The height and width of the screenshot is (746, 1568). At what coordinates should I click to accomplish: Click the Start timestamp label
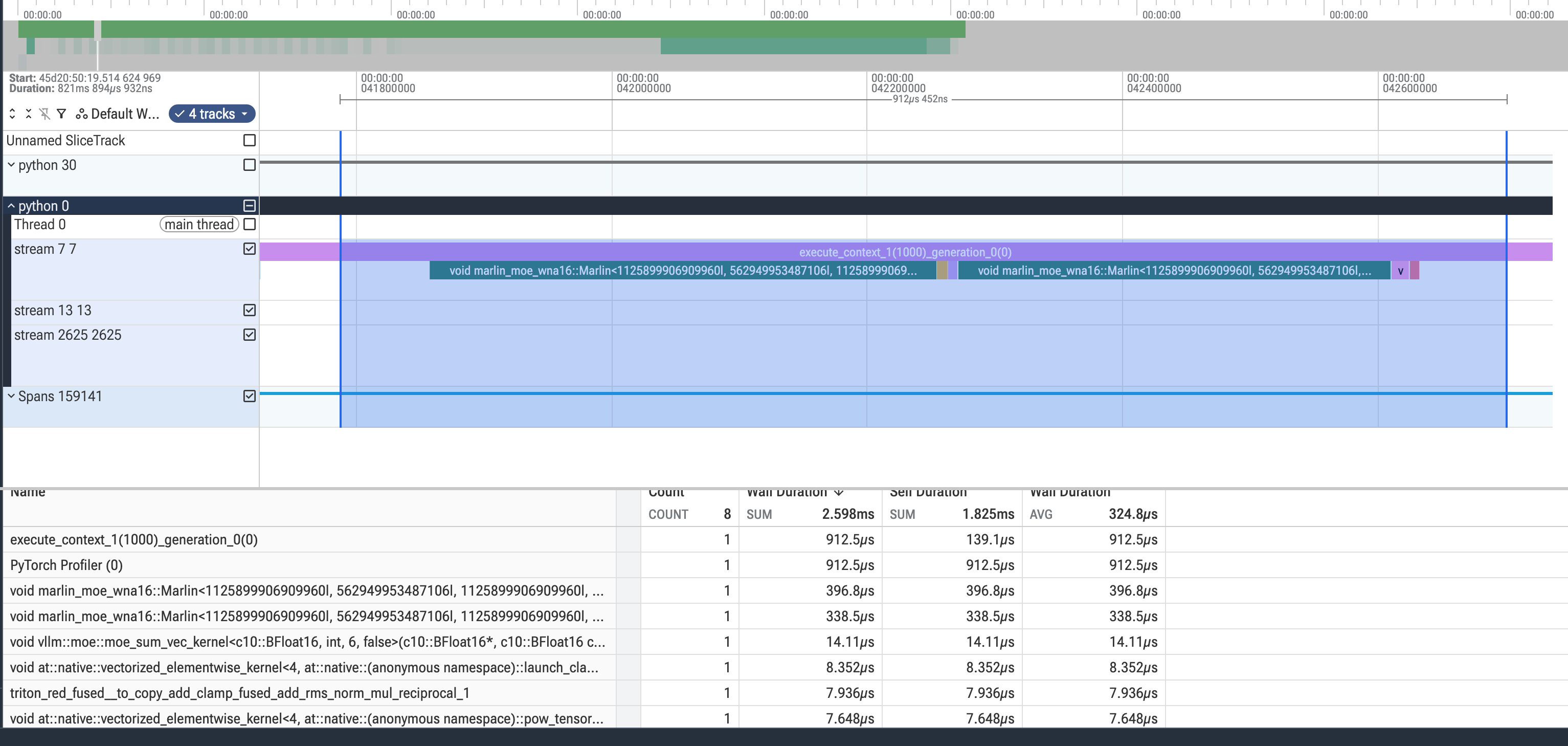(84, 78)
